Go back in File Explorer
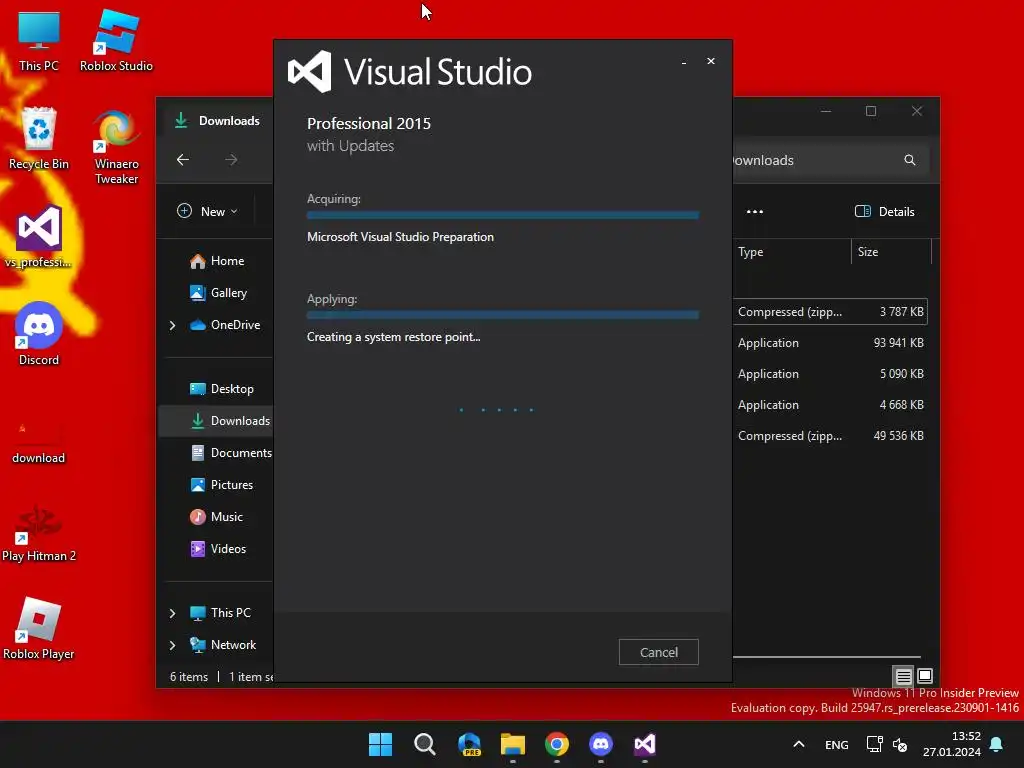 (183, 159)
